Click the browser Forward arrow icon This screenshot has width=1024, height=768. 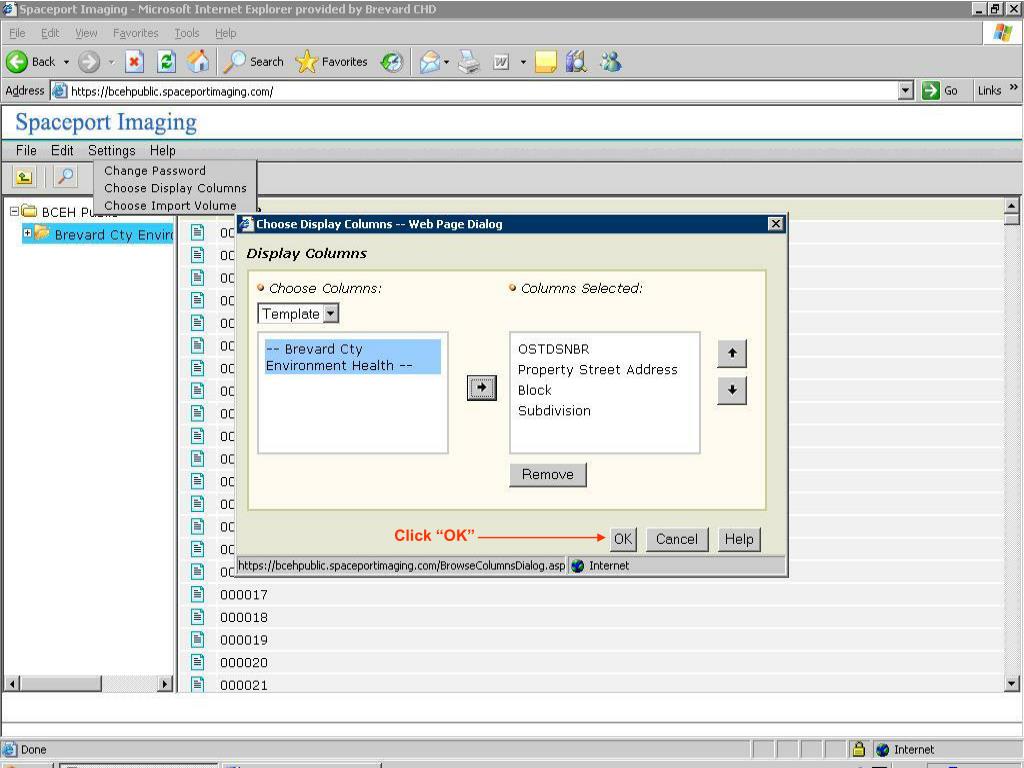click(89, 62)
